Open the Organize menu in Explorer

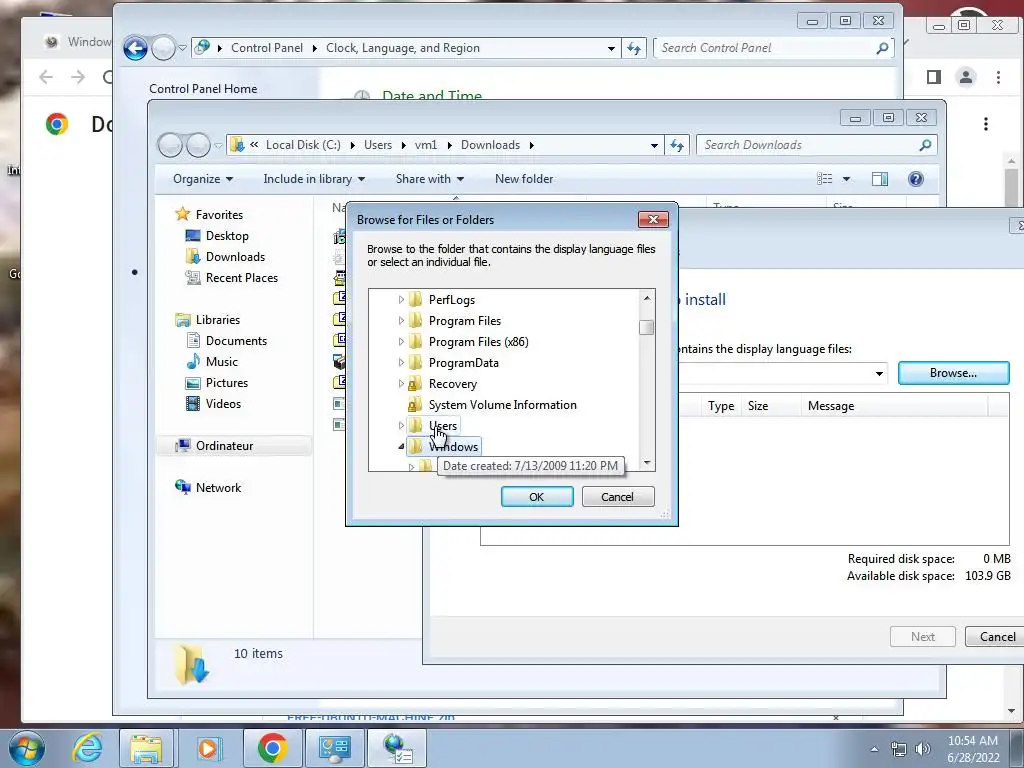[x=203, y=179]
